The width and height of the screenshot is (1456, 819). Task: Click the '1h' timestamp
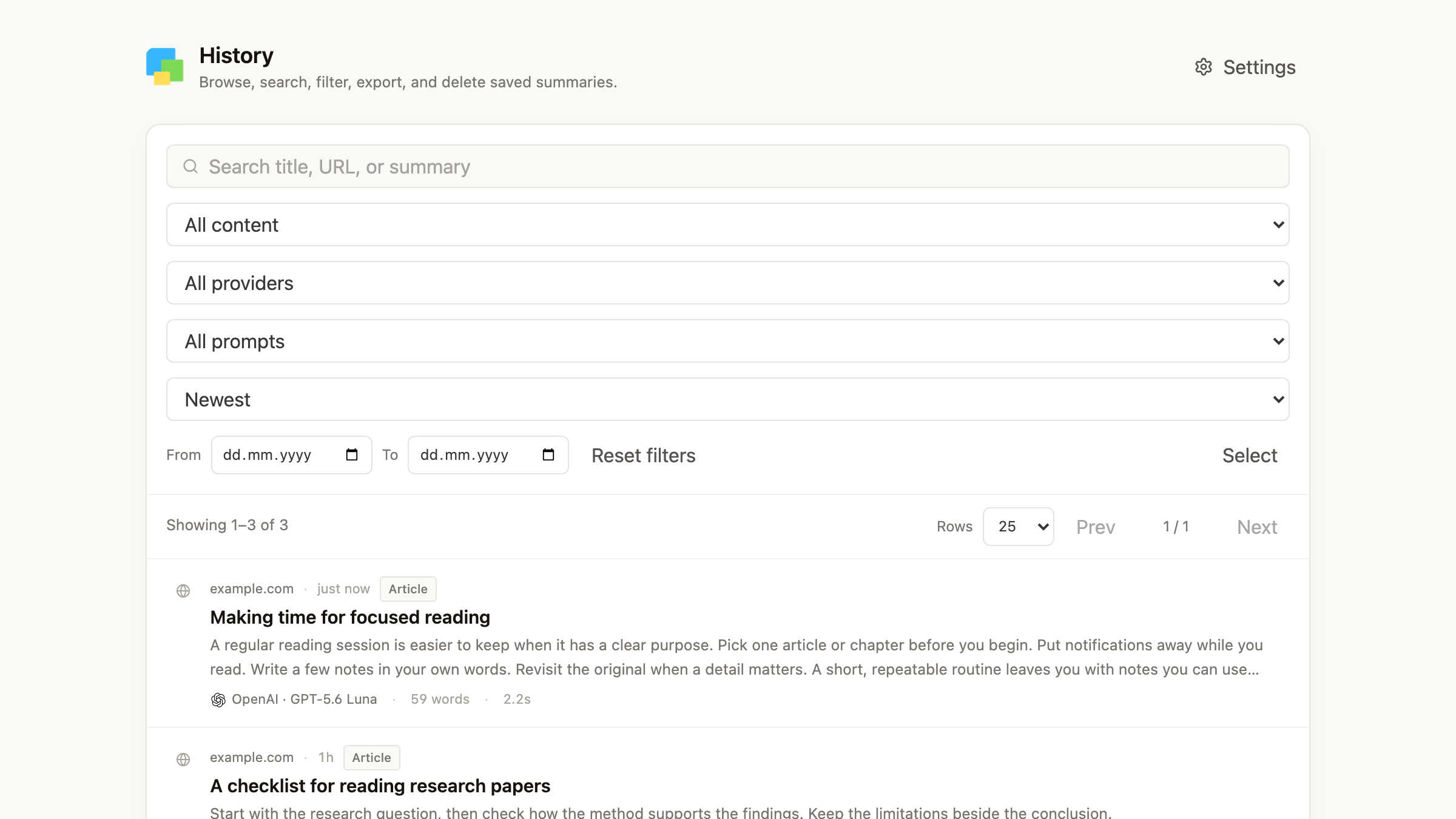[x=326, y=757]
